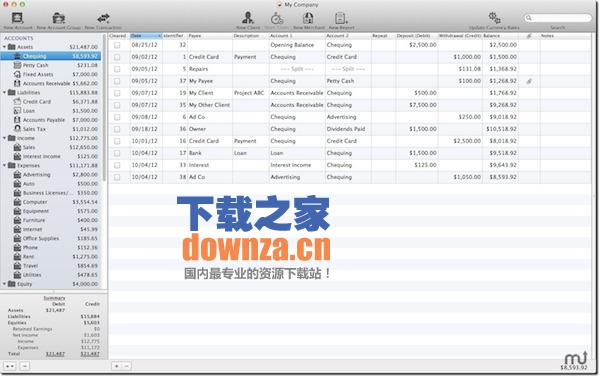Screen dimensions: 600x377
Task: Collapse the Income account group
Action: [5, 138]
